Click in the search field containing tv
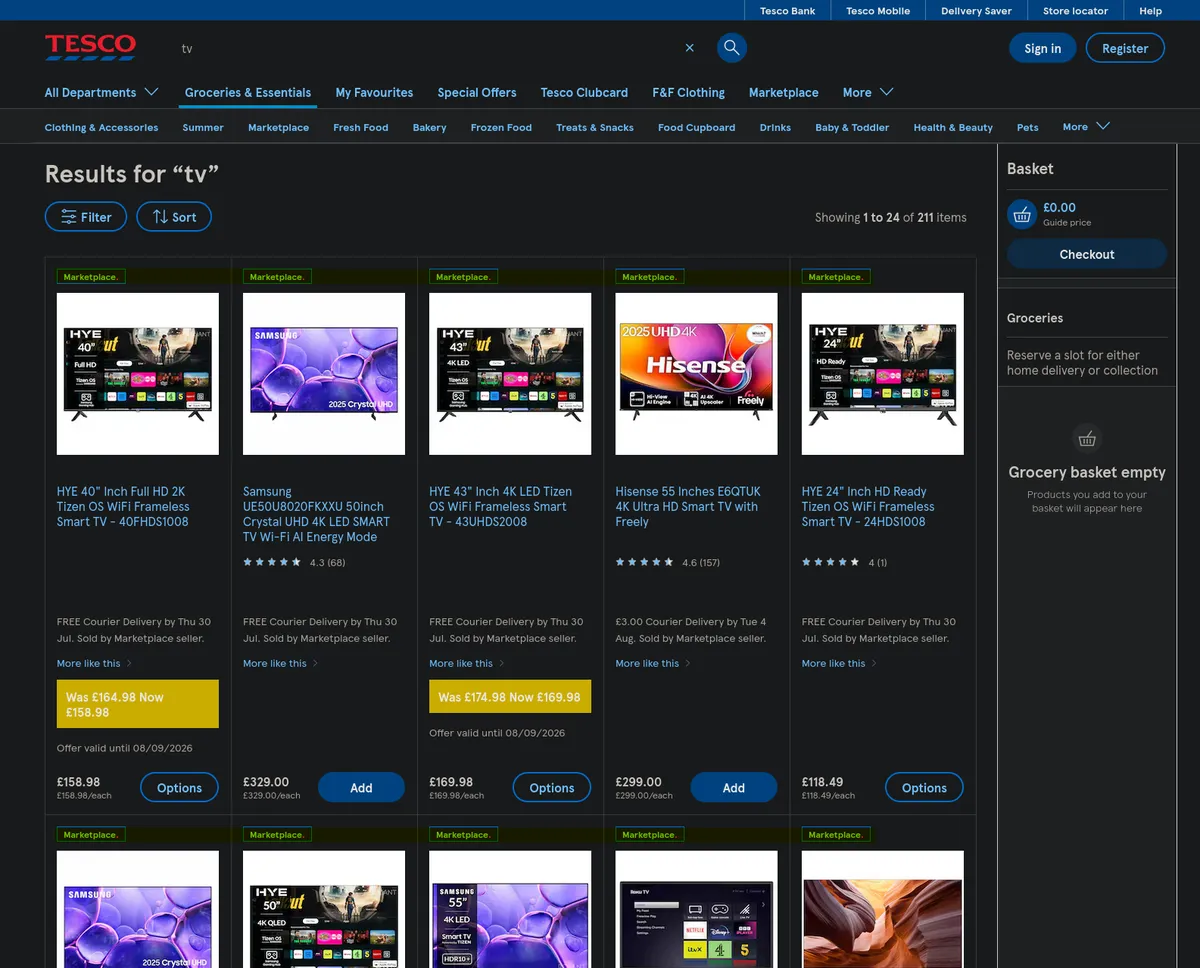 pyautogui.click(x=425, y=48)
